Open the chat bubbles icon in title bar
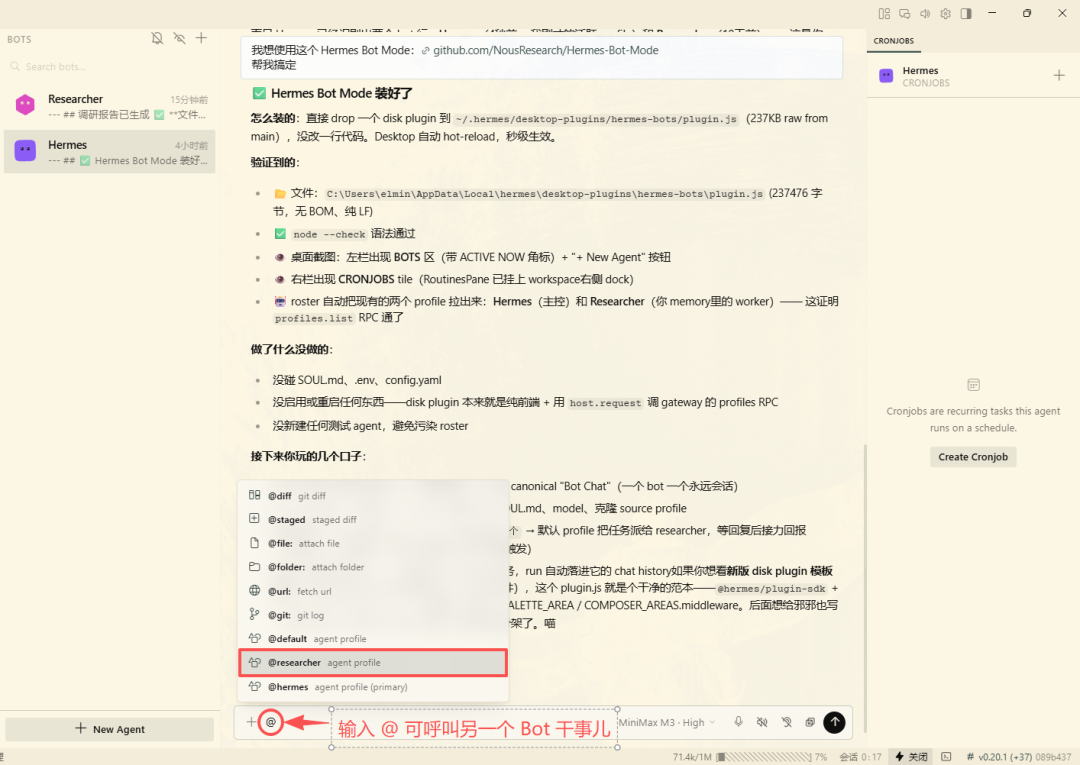Viewport: 1080px width, 765px height. click(905, 13)
